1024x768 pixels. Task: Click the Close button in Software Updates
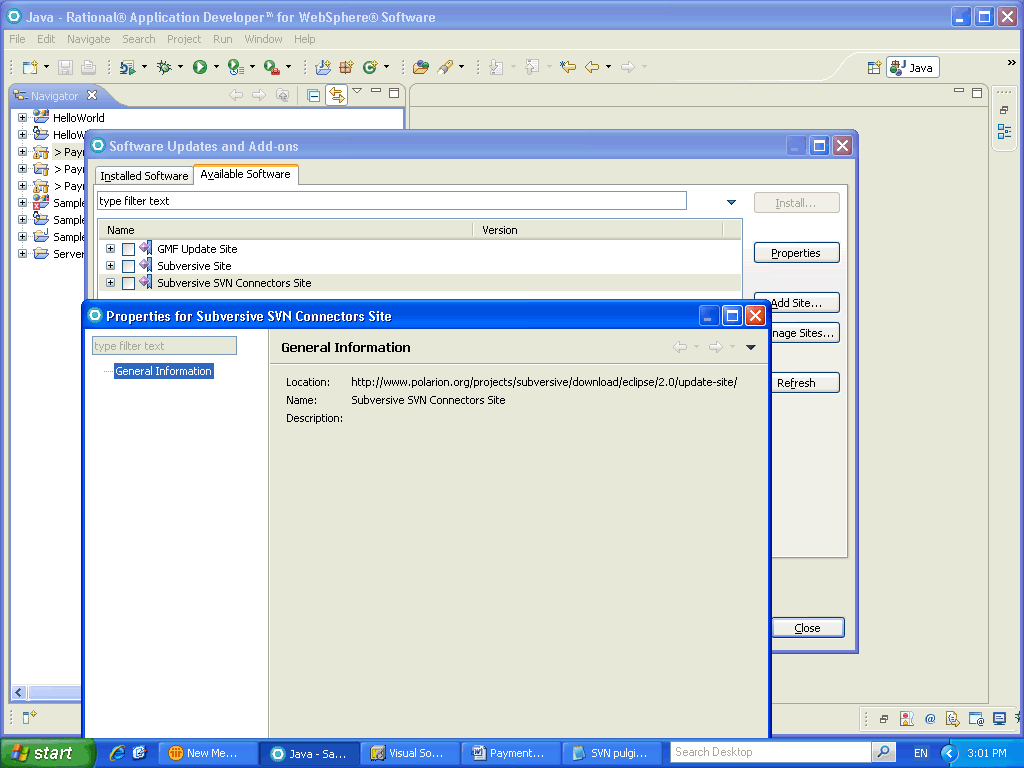[808, 628]
